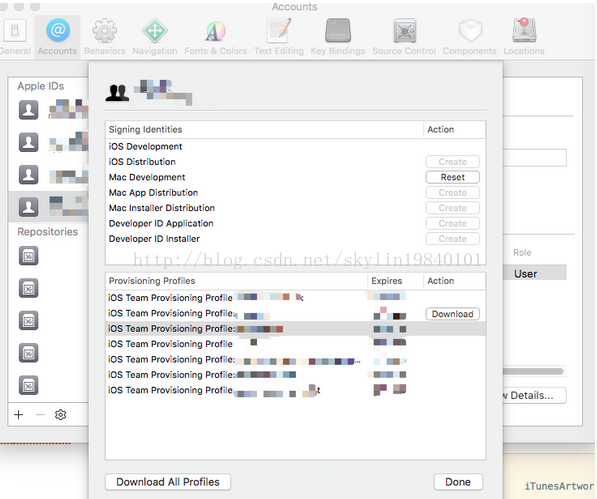Select the iOS Development signing identity
597x499 pixels.
(295, 147)
